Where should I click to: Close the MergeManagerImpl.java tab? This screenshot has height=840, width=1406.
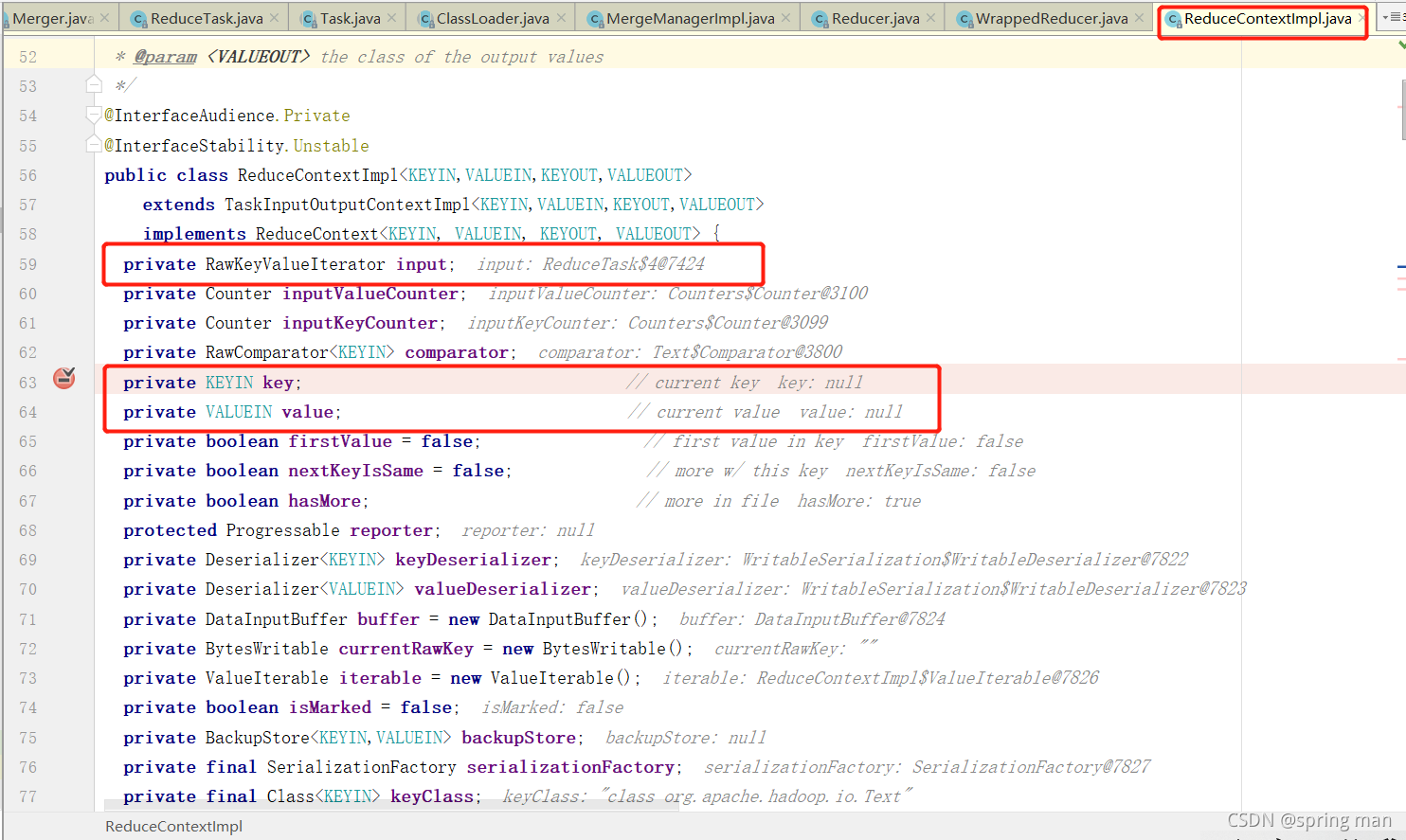tap(786, 18)
